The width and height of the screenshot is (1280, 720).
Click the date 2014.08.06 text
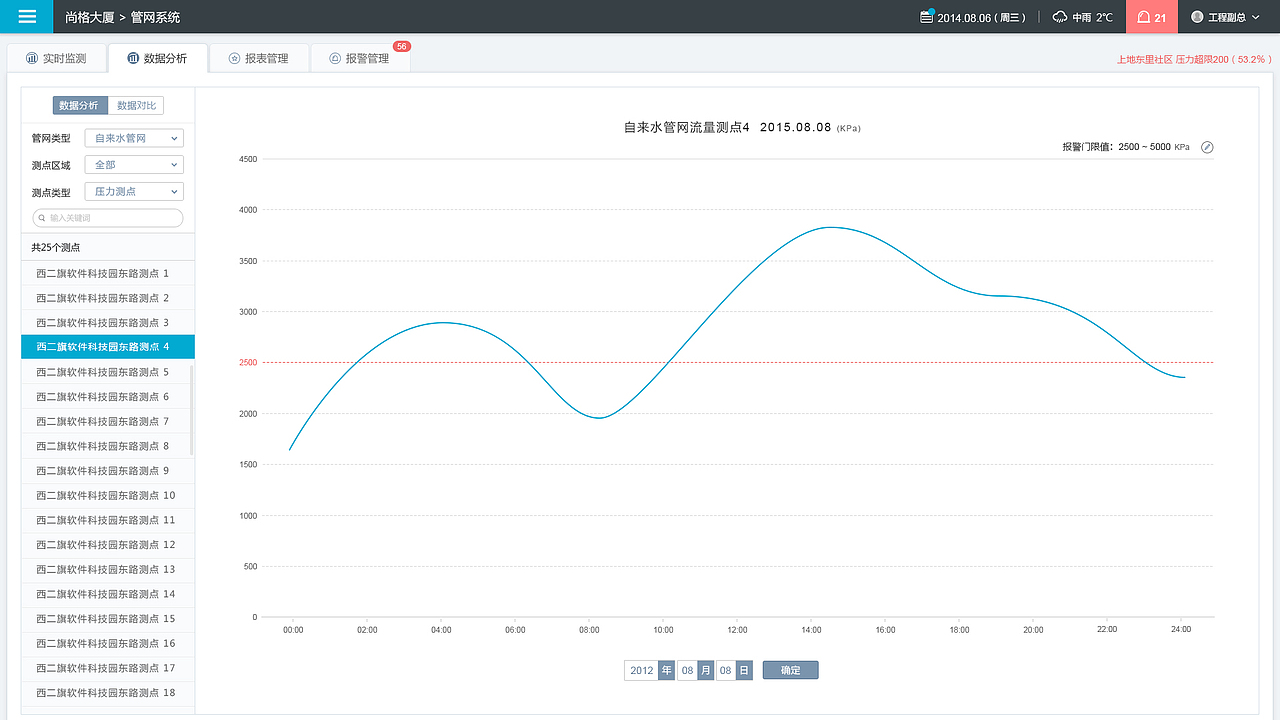pos(964,18)
